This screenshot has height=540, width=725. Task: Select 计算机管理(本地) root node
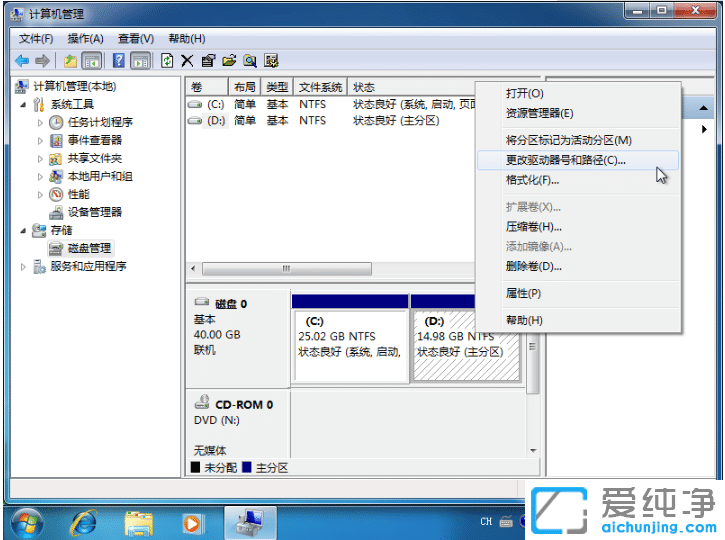click(x=74, y=86)
